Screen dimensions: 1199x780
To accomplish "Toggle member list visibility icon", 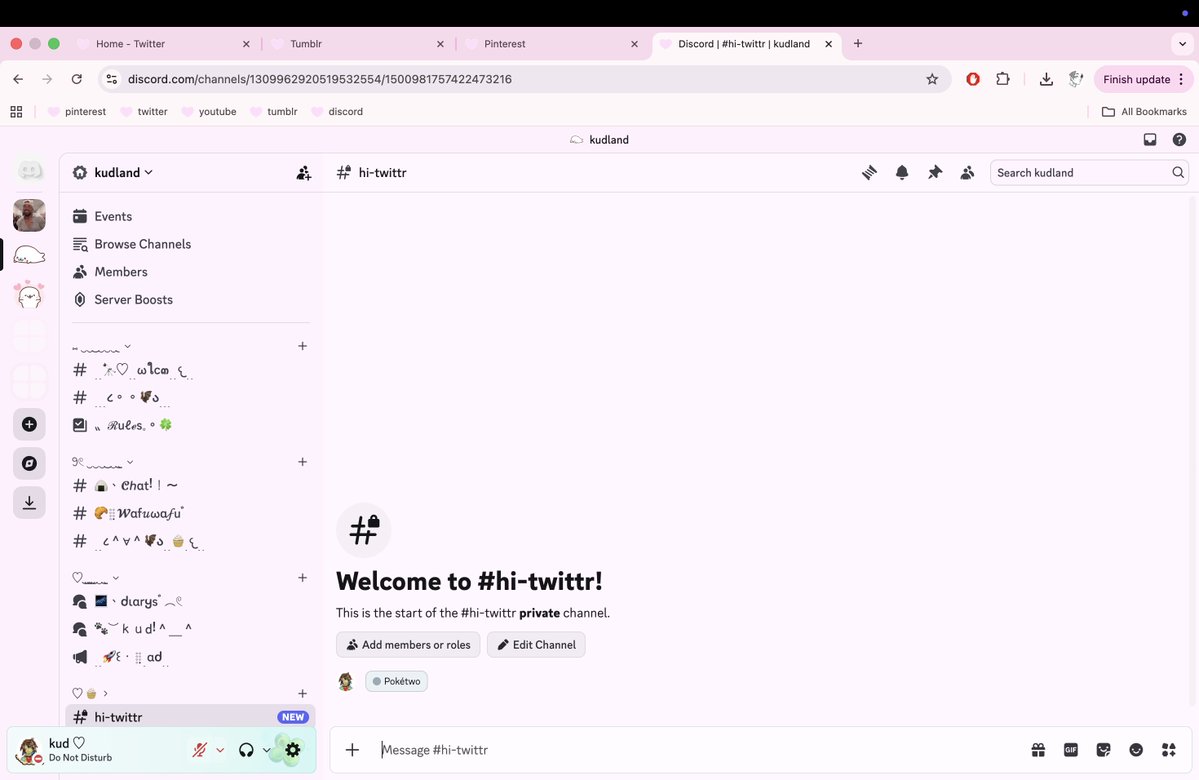I will 967,173.
